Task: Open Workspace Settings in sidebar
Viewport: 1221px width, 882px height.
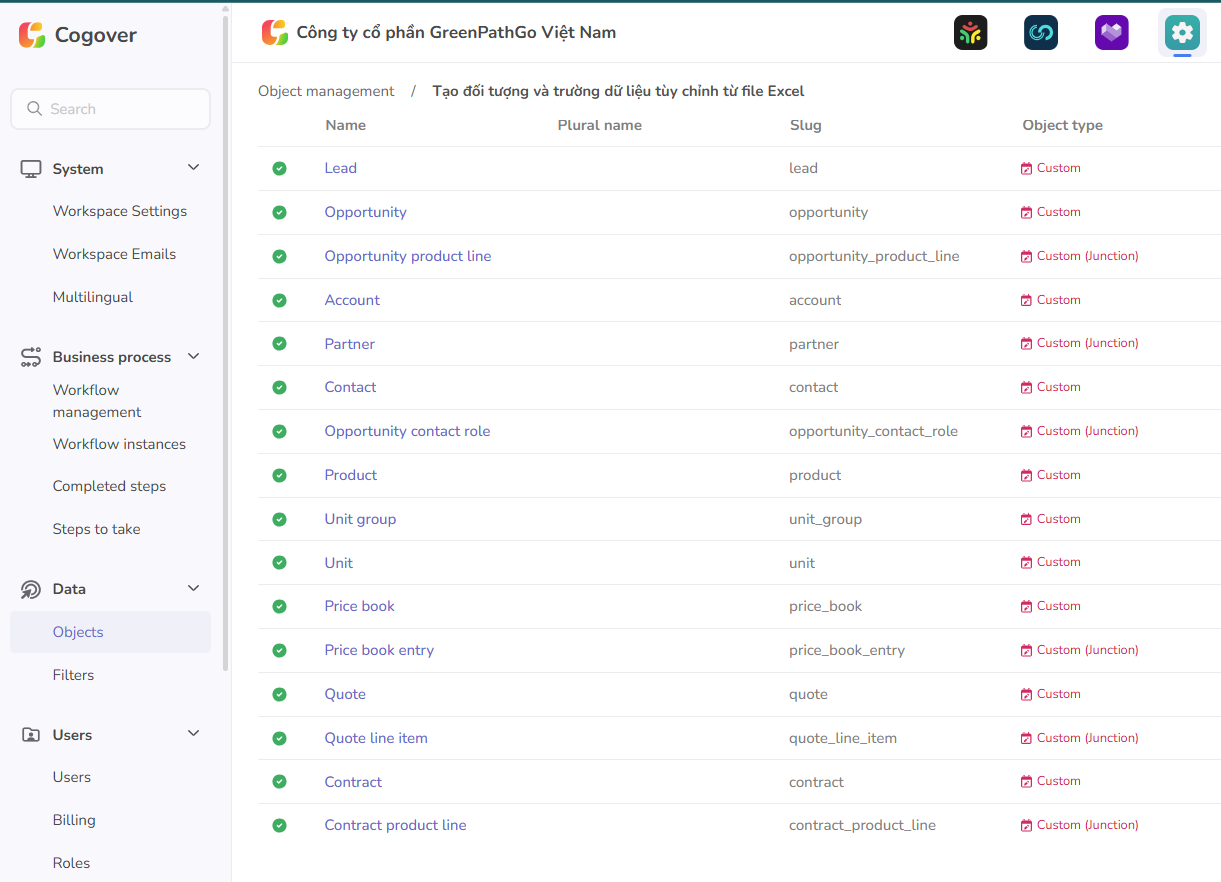Action: tap(120, 211)
